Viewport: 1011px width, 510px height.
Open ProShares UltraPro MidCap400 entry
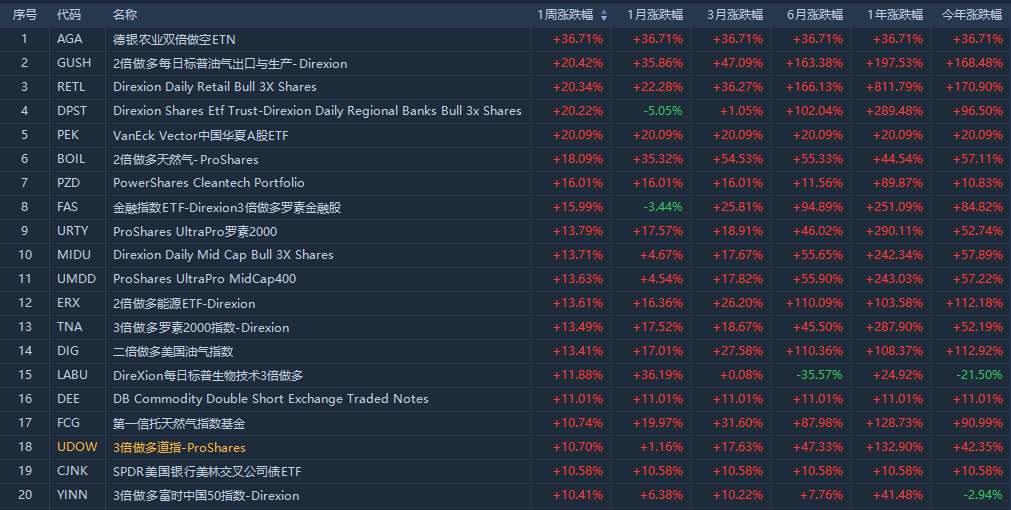[x=205, y=279]
